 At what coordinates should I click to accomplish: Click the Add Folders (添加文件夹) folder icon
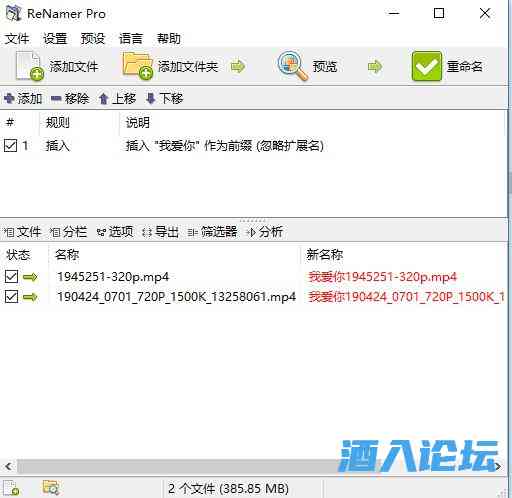[138, 66]
